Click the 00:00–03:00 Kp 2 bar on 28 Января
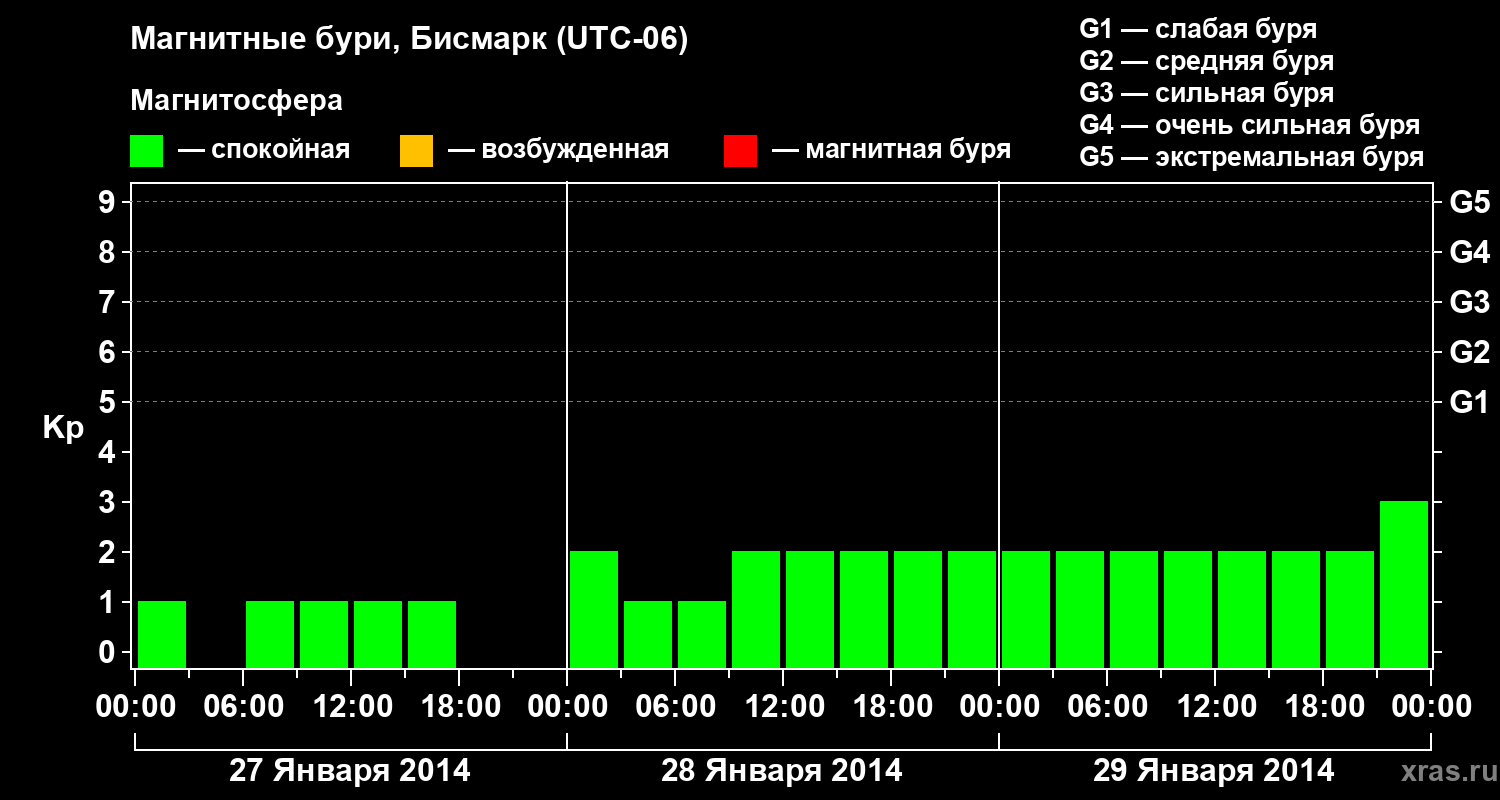Image resolution: width=1500 pixels, height=800 pixels. [x=594, y=609]
